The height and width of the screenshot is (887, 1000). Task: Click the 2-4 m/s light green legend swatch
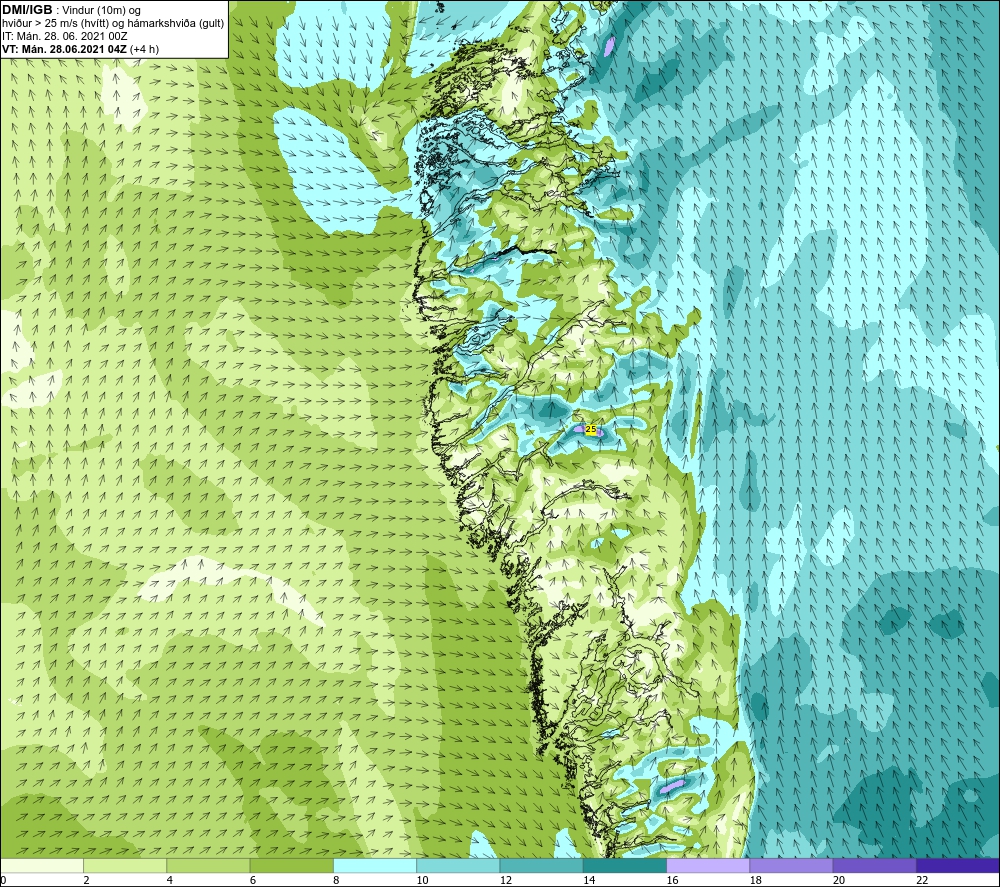(x=125, y=865)
